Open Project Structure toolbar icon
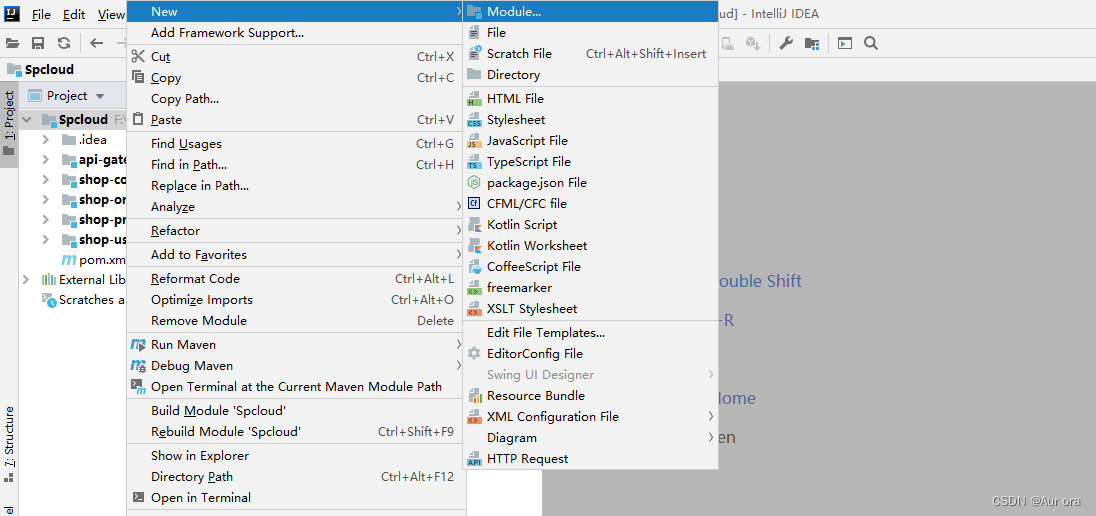The height and width of the screenshot is (516, 1096). pyautogui.click(x=812, y=43)
